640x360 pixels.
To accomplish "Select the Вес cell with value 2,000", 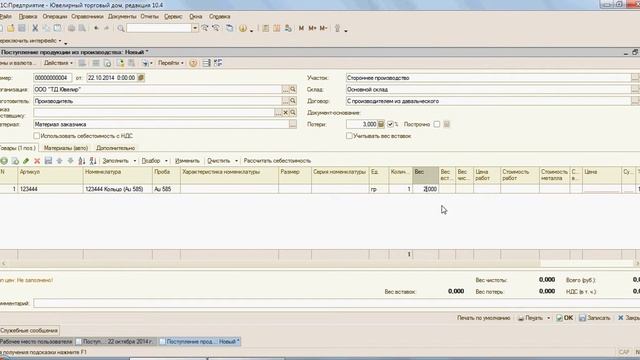I will (426, 189).
